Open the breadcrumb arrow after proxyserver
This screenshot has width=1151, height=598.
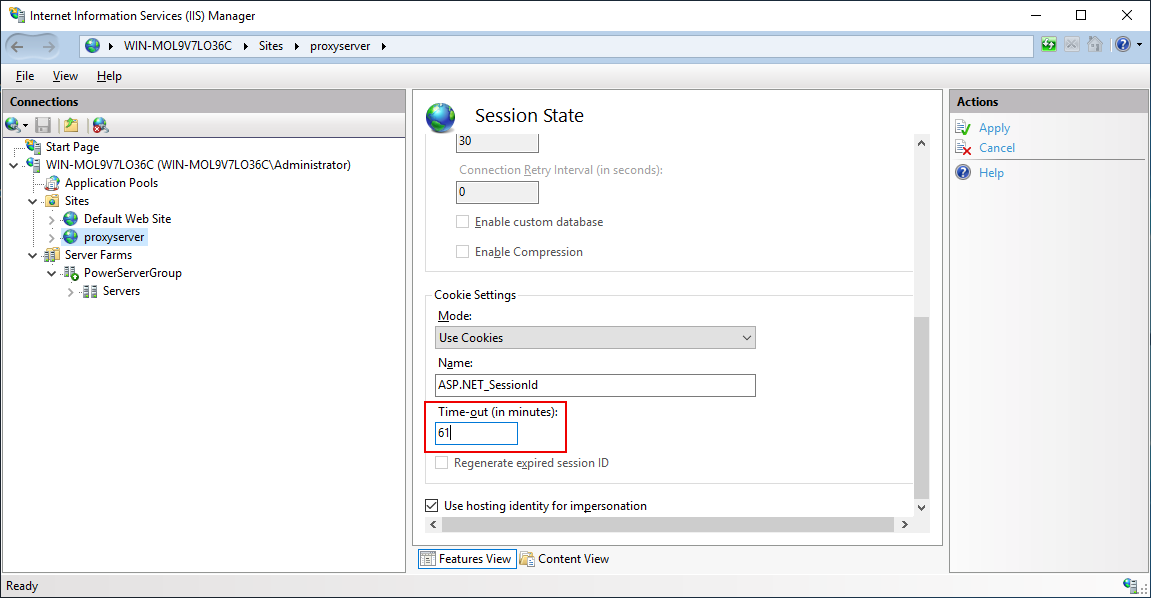coord(383,46)
